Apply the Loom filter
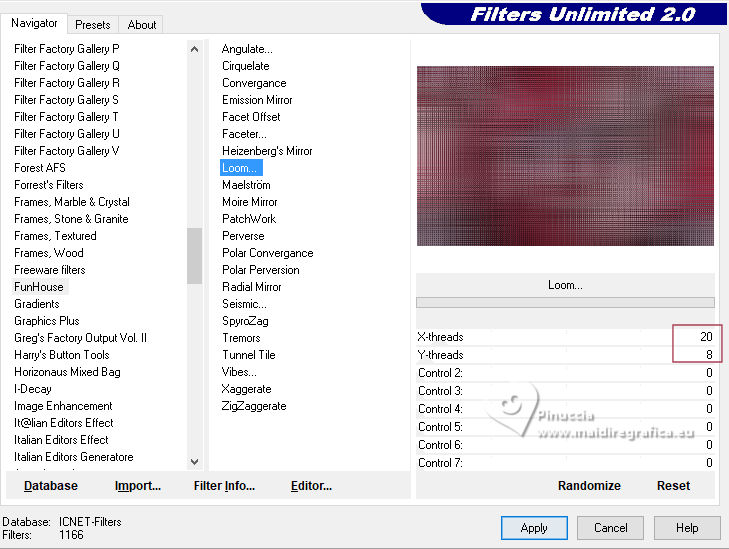This screenshot has height=549, width=729. (x=534, y=528)
